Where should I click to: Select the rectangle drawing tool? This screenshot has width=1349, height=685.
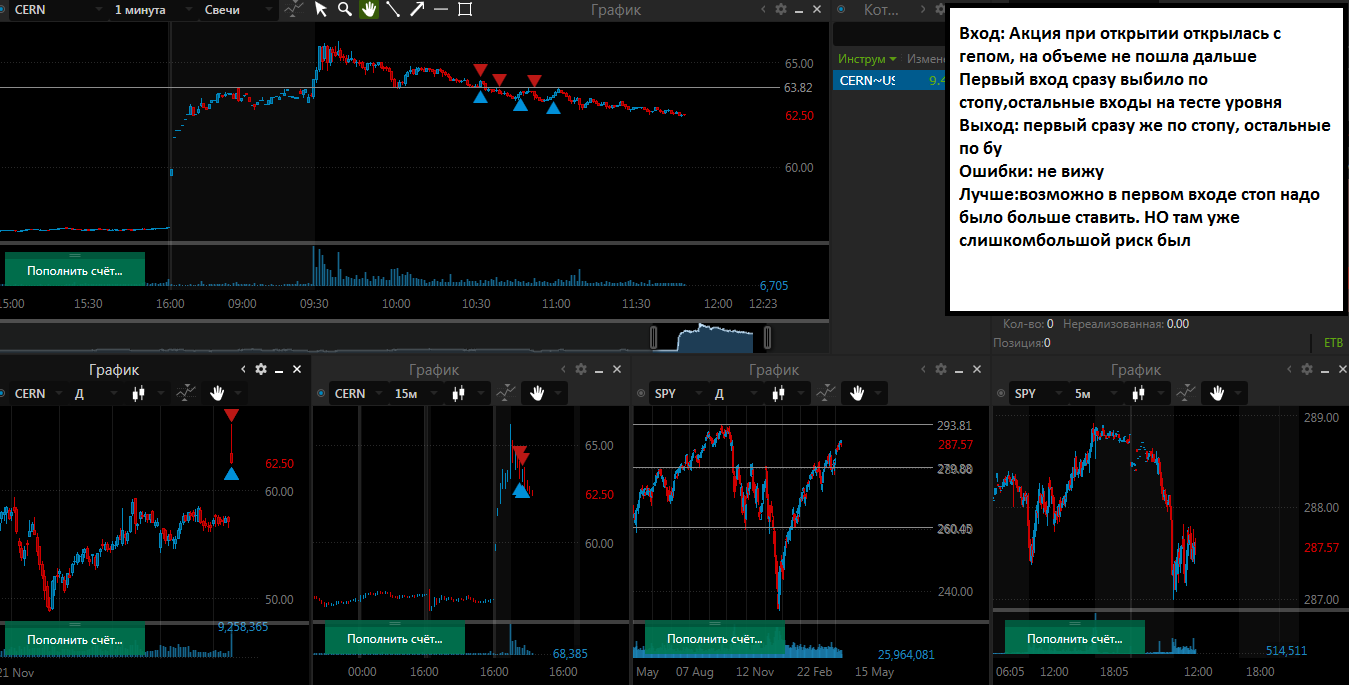(465, 10)
